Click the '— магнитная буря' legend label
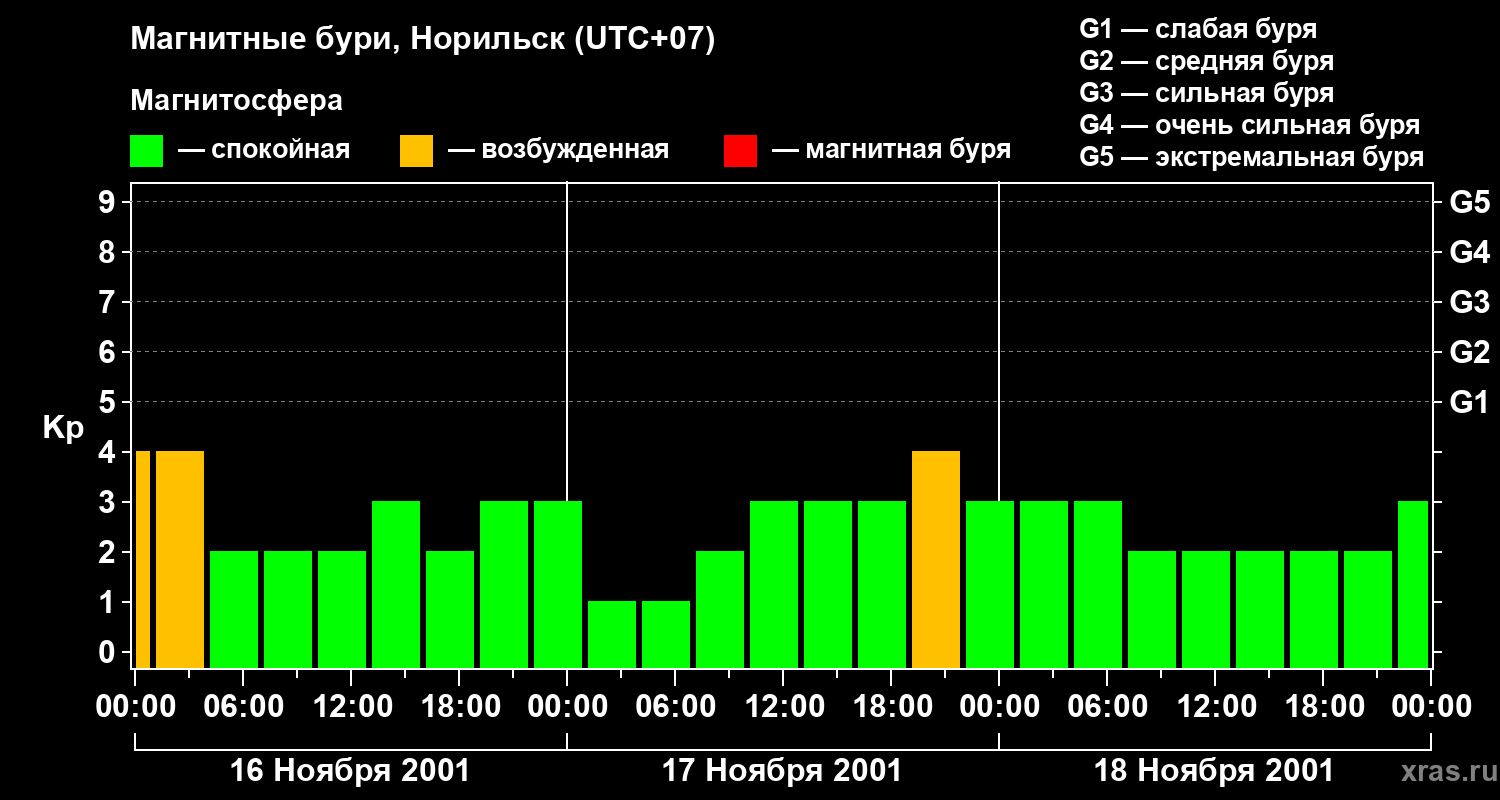Viewport: 1500px width, 800px height. [892, 151]
